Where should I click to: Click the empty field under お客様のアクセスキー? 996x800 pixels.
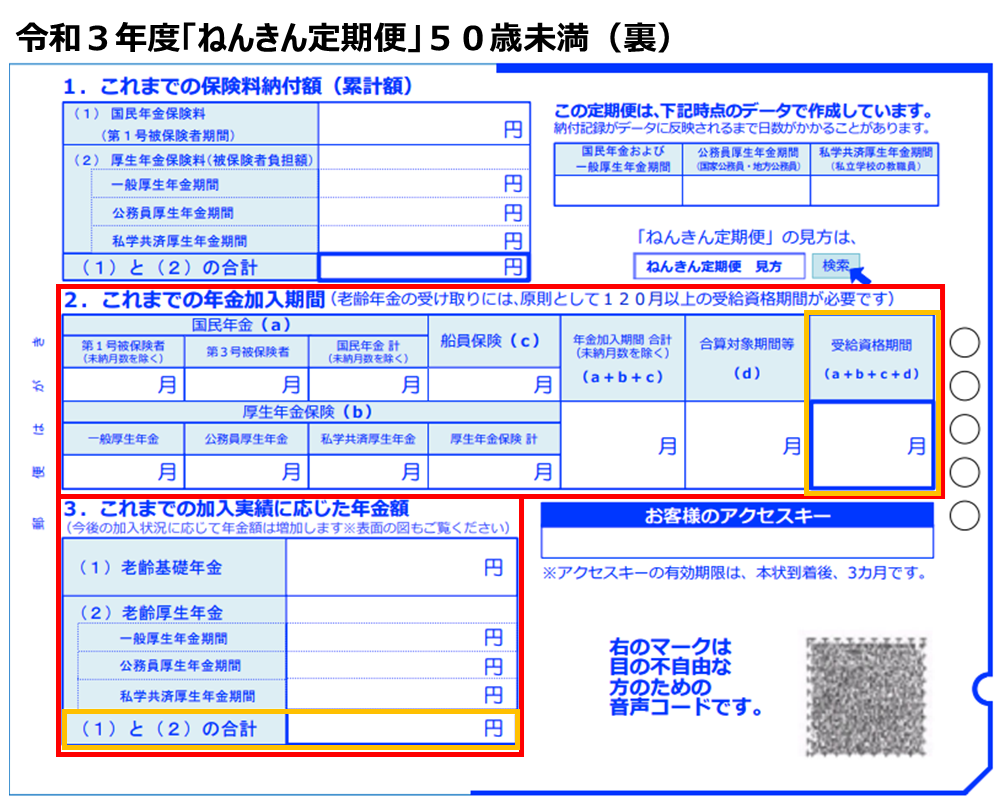pyautogui.click(x=737, y=542)
